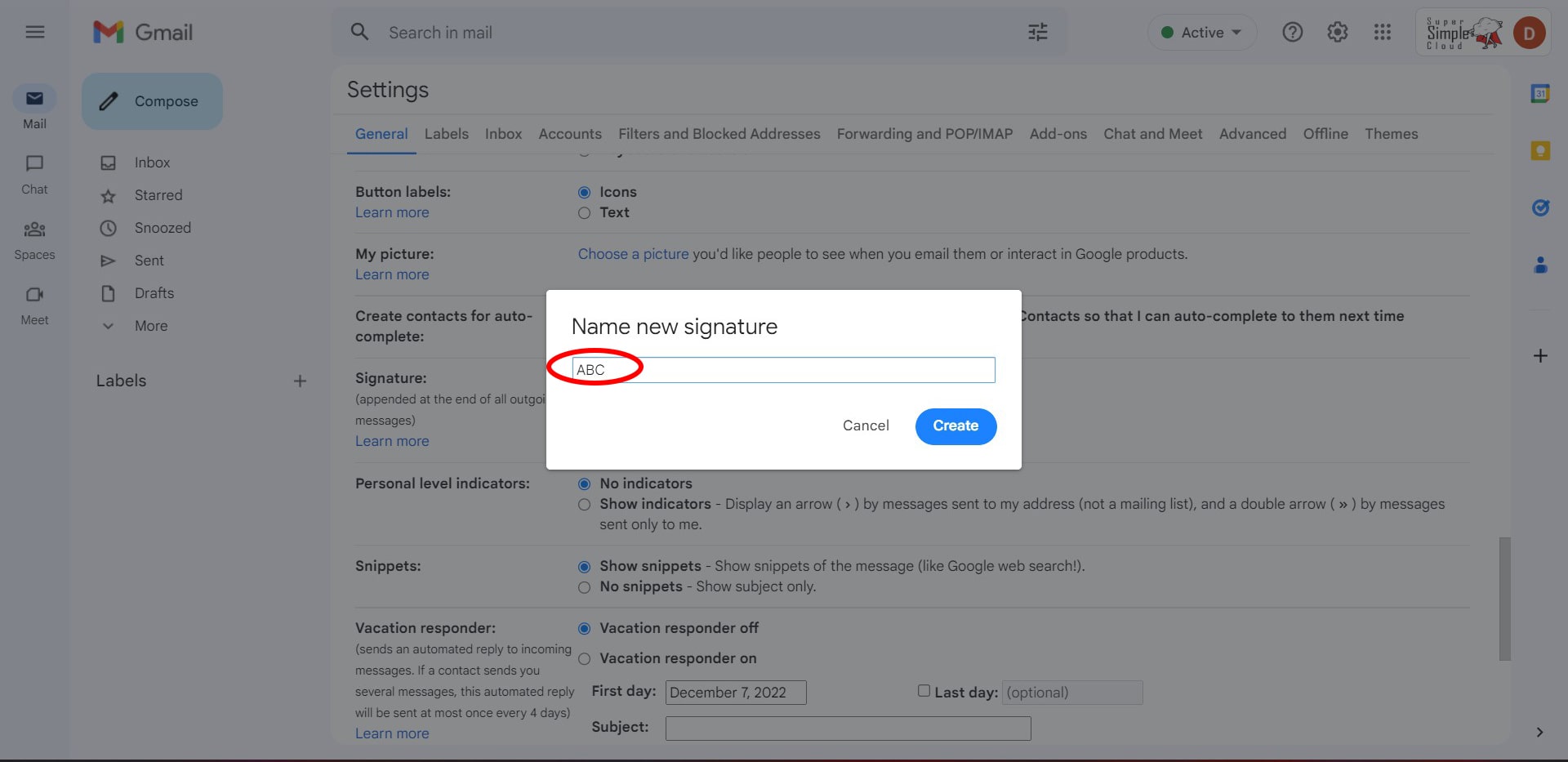Switch to the Themes tab
1568x762 pixels.
click(x=1392, y=134)
